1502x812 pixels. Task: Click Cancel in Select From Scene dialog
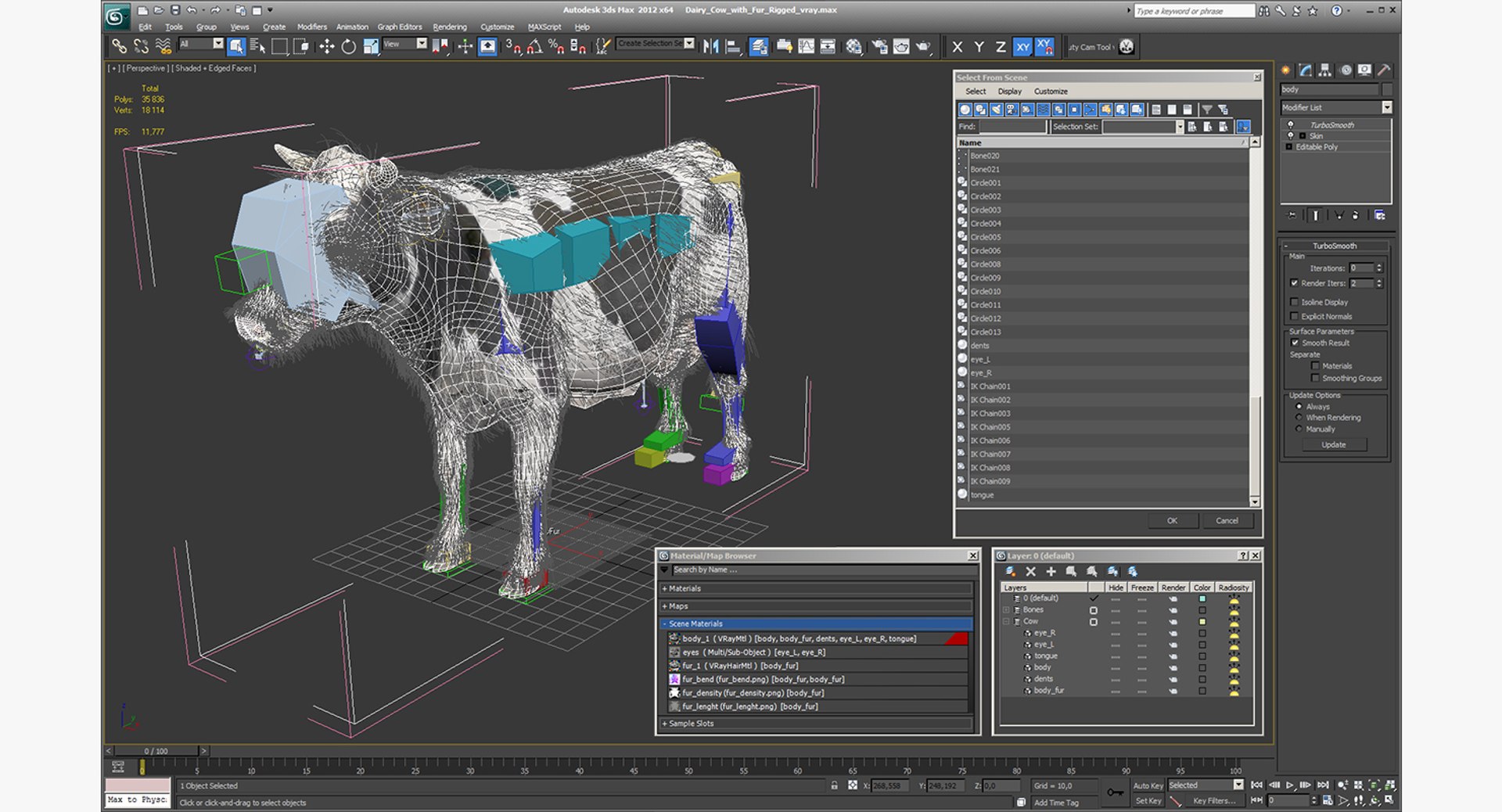point(1227,520)
